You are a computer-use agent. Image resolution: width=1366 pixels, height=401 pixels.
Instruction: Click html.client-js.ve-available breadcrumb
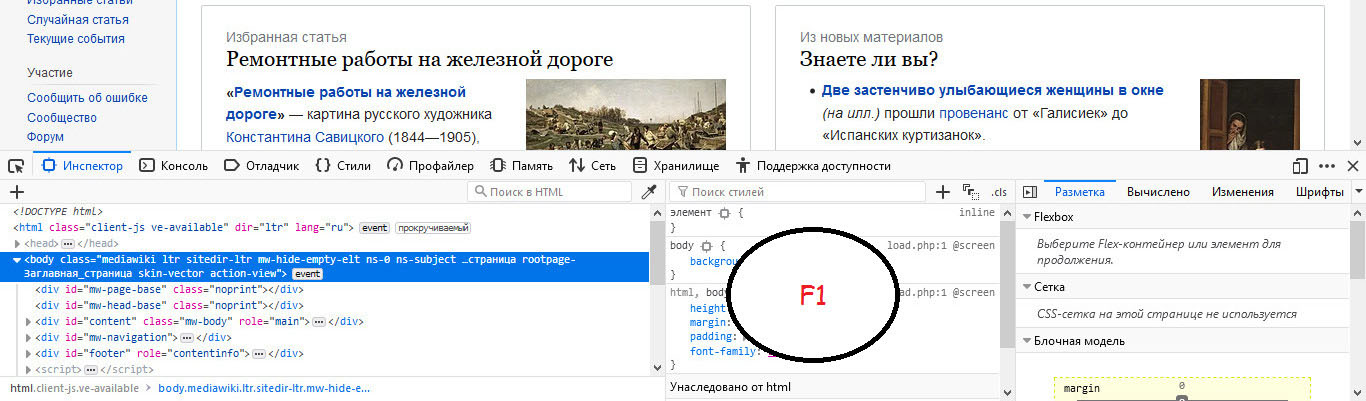click(74, 388)
